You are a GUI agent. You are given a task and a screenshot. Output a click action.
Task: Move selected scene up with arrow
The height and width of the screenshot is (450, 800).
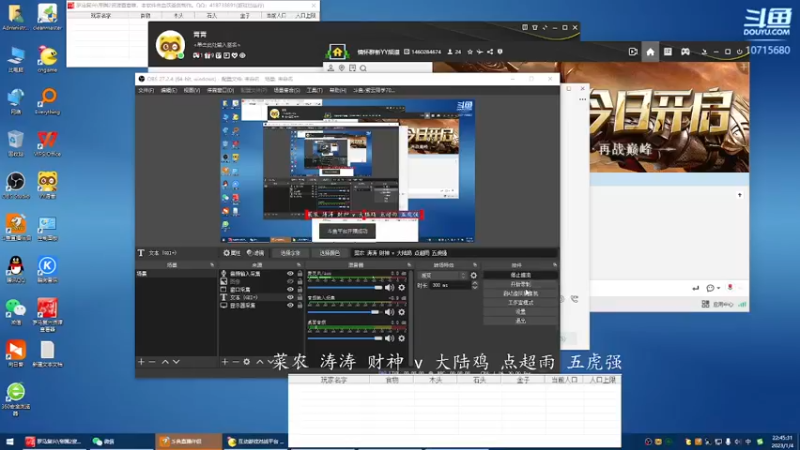[165, 362]
